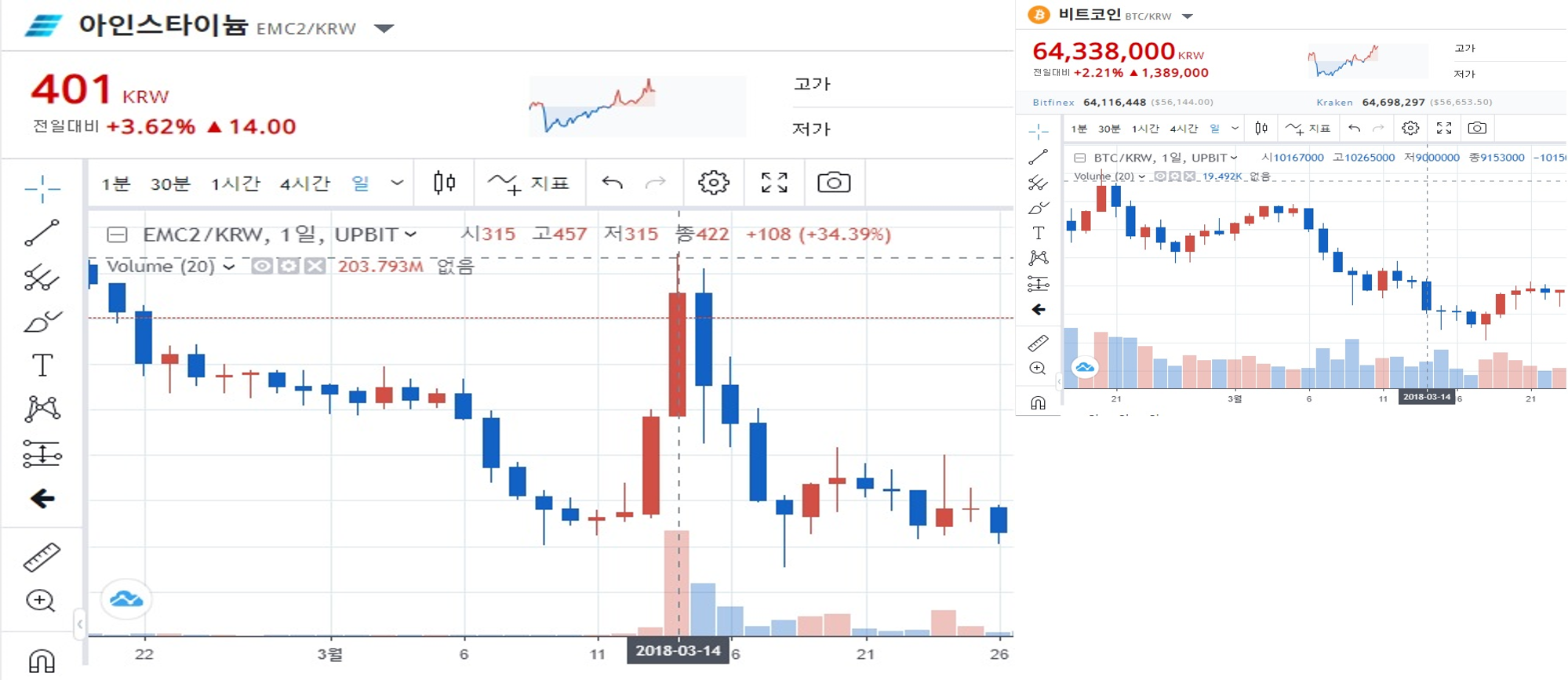Click the Bitcoin coin logo
Viewport: 1568px width, 680px height.
(1039, 15)
